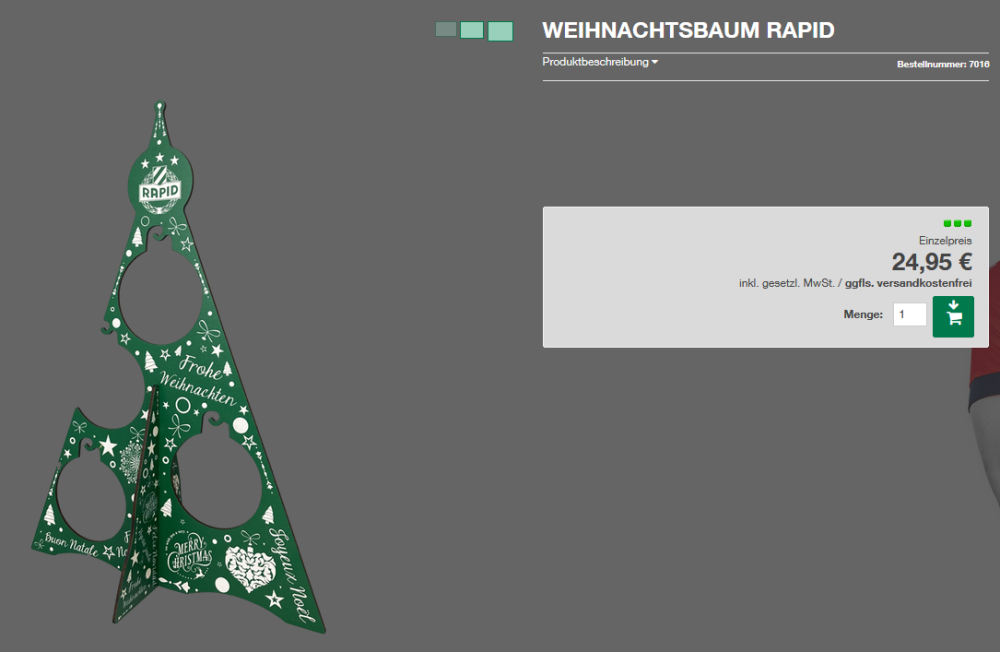Select the medium image size square

coord(472,30)
